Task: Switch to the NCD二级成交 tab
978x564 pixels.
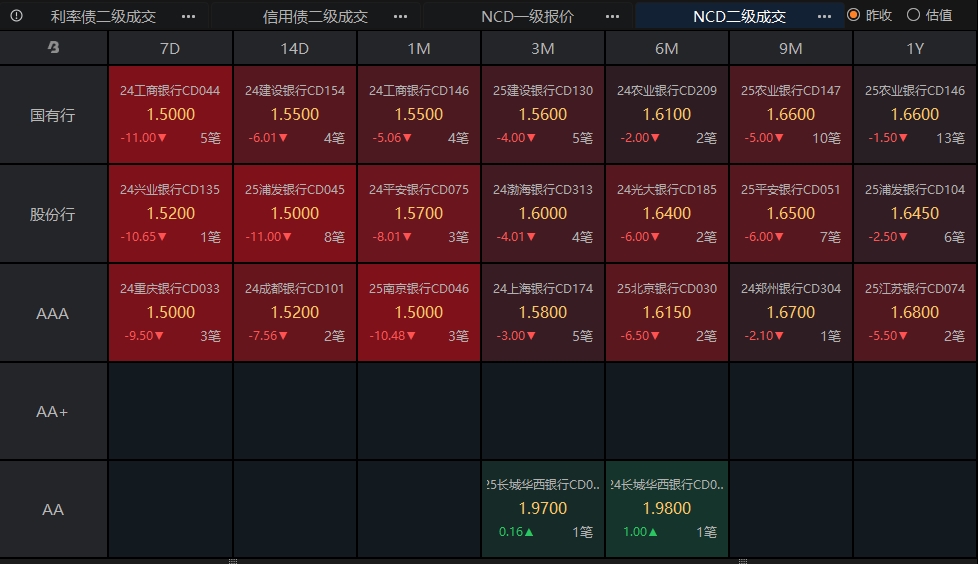Action: pyautogui.click(x=740, y=16)
